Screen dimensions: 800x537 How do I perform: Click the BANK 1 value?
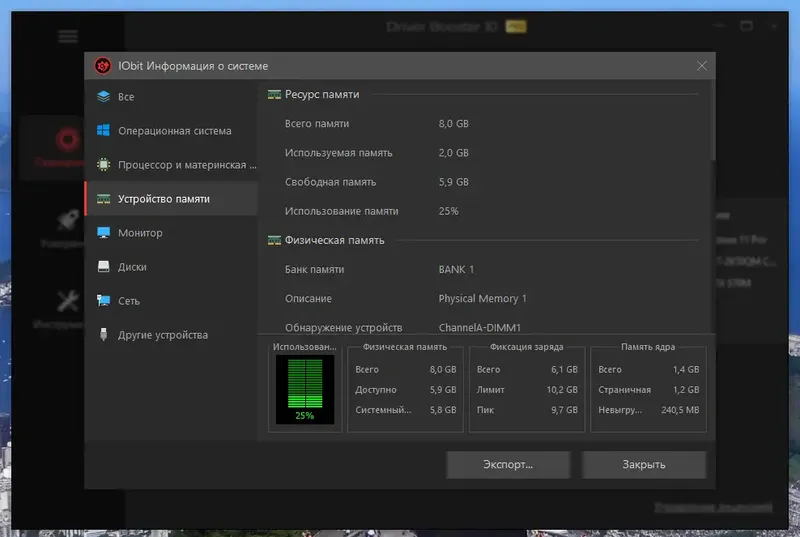click(456, 269)
